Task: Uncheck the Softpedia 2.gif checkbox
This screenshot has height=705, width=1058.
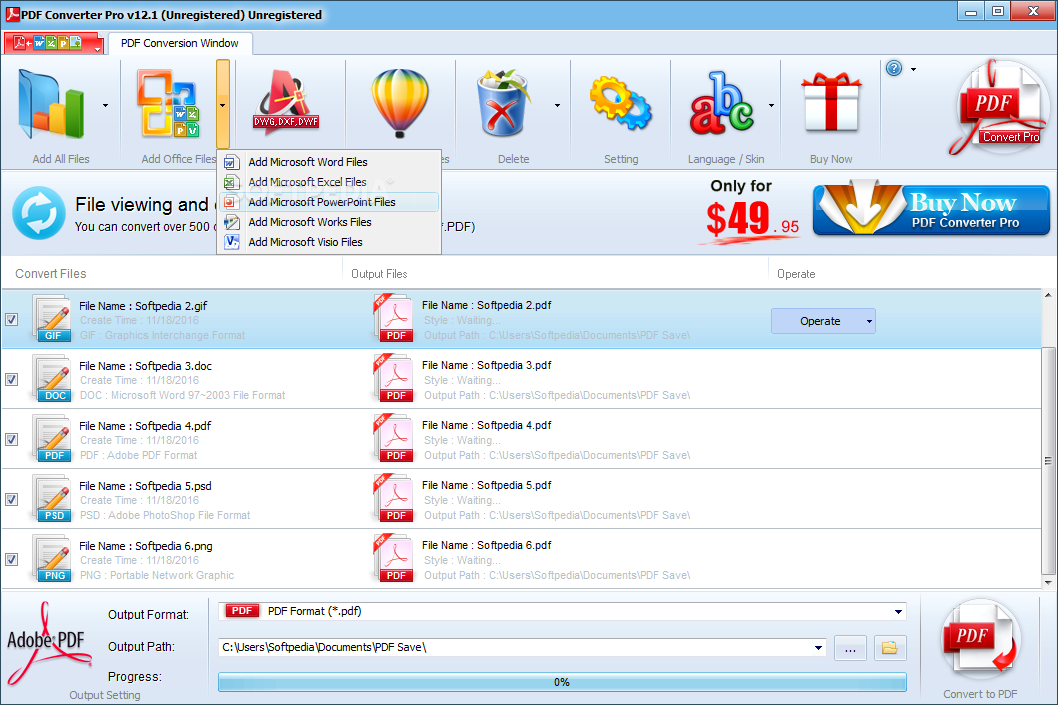Action: 11,320
